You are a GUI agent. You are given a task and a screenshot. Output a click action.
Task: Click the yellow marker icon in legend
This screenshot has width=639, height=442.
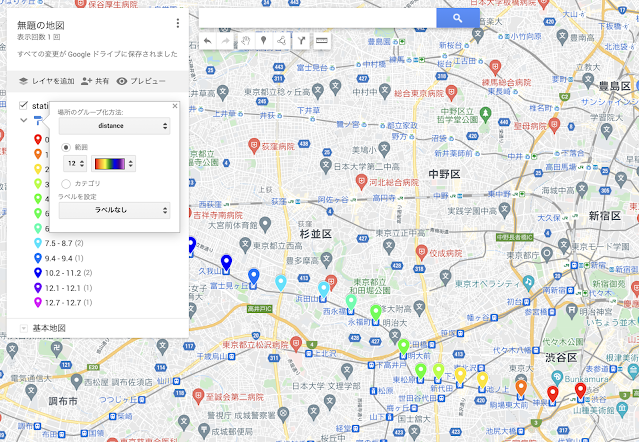[37, 169]
